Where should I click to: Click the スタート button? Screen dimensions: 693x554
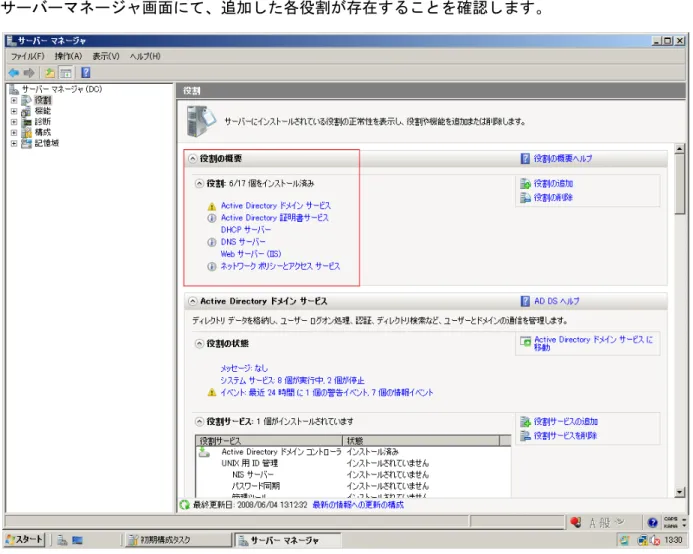click(25, 540)
